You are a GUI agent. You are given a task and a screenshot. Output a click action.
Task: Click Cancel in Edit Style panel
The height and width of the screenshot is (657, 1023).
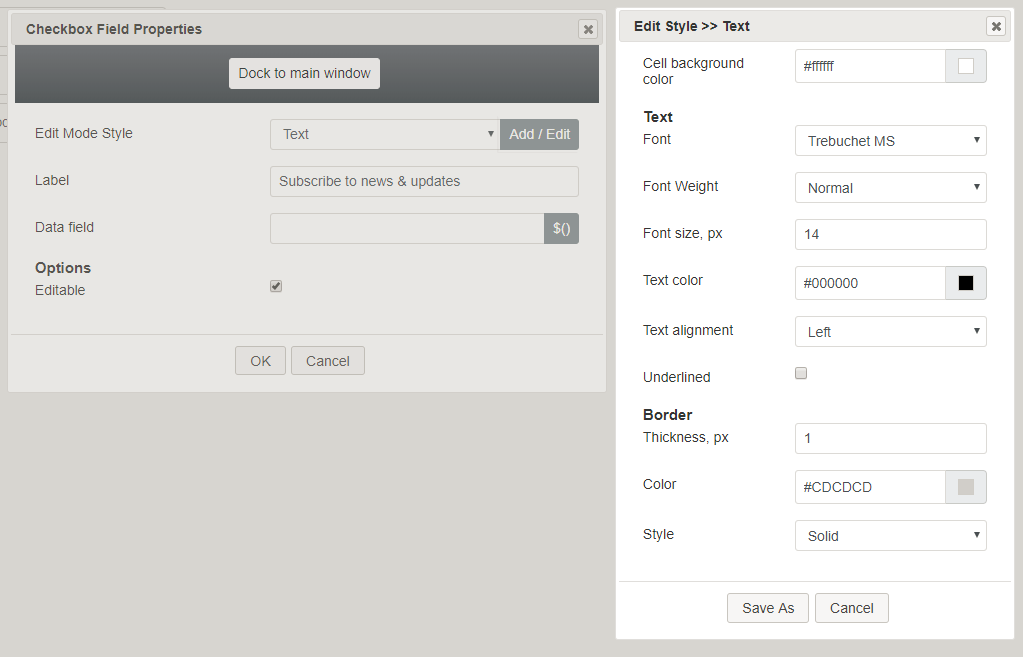tap(851, 608)
